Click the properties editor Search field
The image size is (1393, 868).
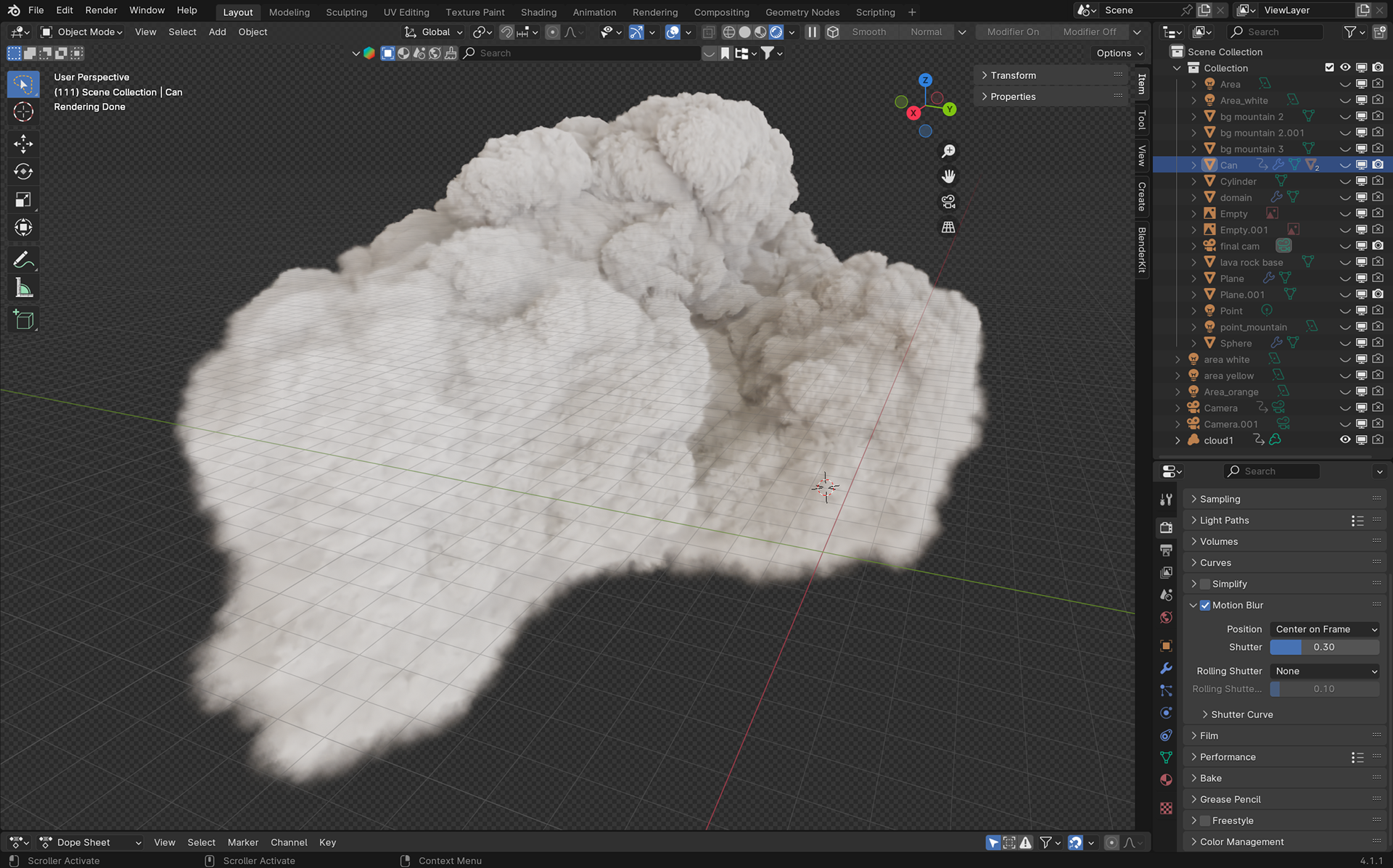click(x=1271, y=471)
